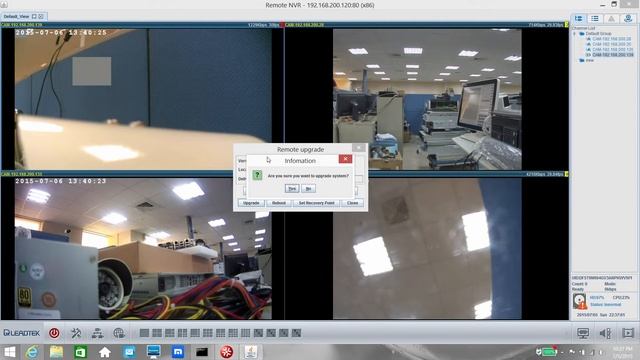This screenshot has width=640, height=360.
Task: Click the question mark icon in Information dialog
Action: pos(257,176)
